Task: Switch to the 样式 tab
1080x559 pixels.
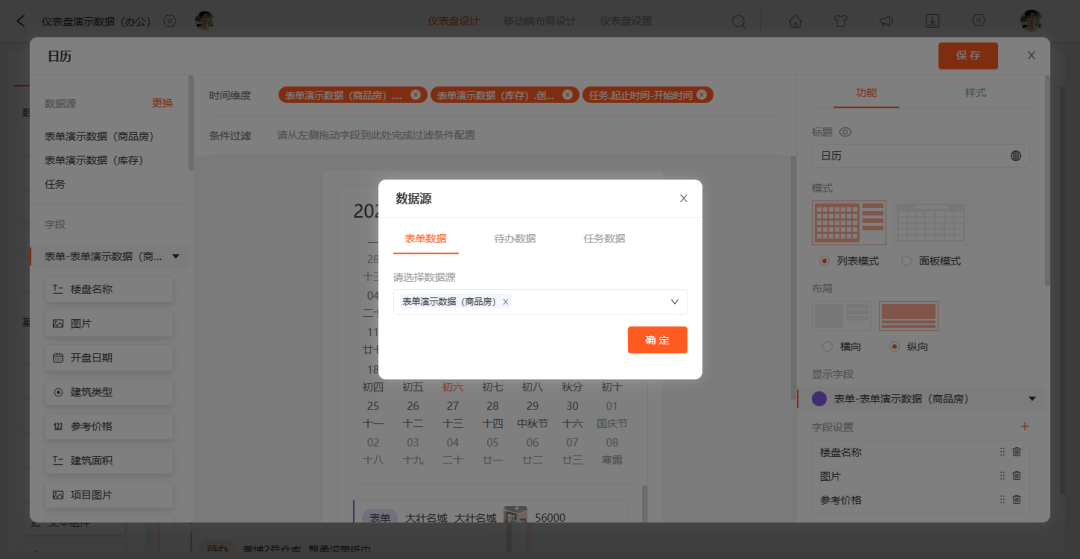Action: tap(976, 93)
